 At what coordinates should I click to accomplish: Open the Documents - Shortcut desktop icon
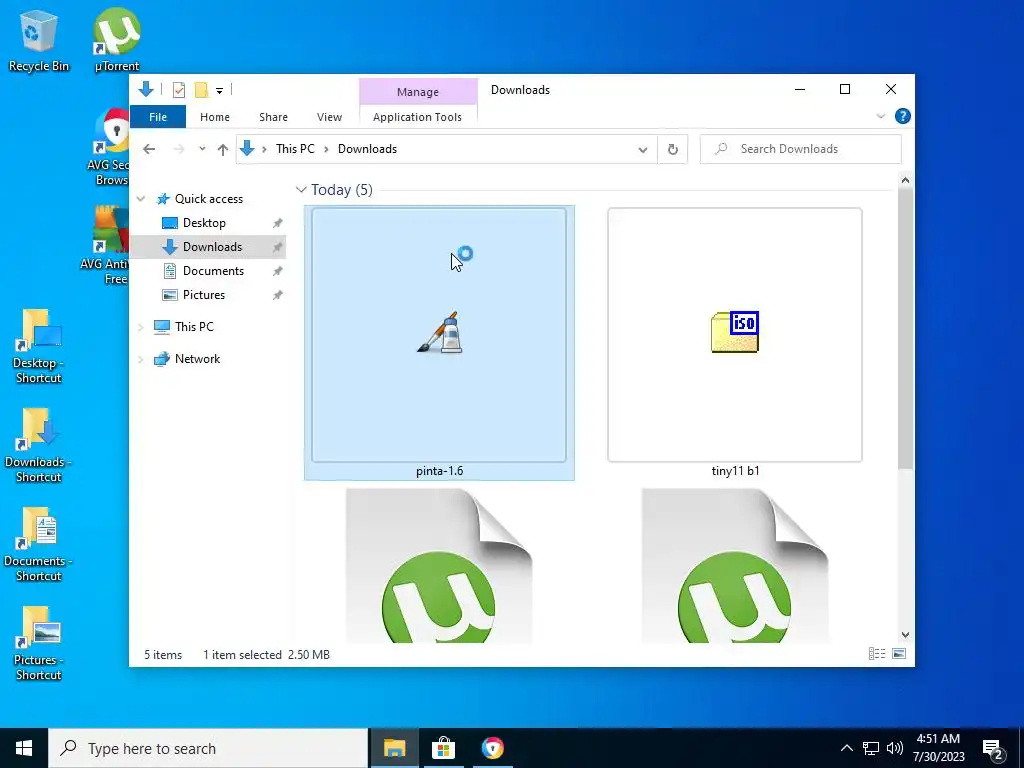pyautogui.click(x=38, y=545)
